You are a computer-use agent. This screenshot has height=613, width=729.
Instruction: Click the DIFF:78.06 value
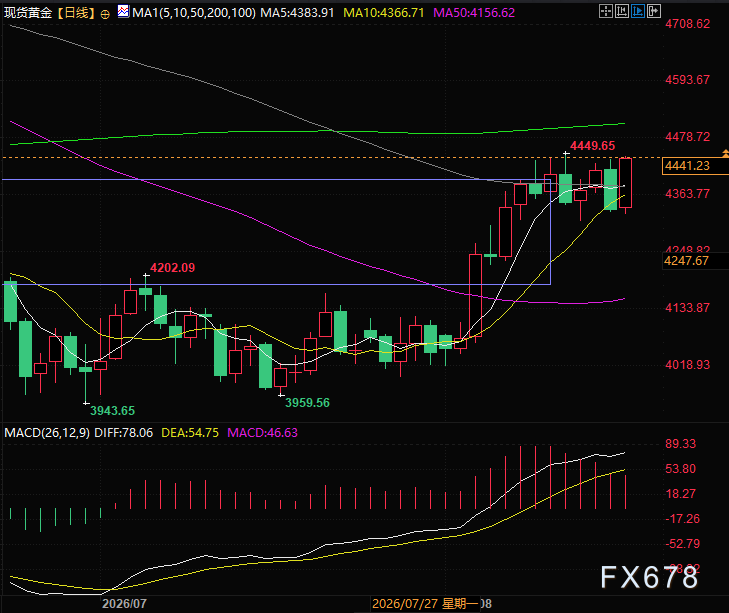pyautogui.click(x=123, y=433)
